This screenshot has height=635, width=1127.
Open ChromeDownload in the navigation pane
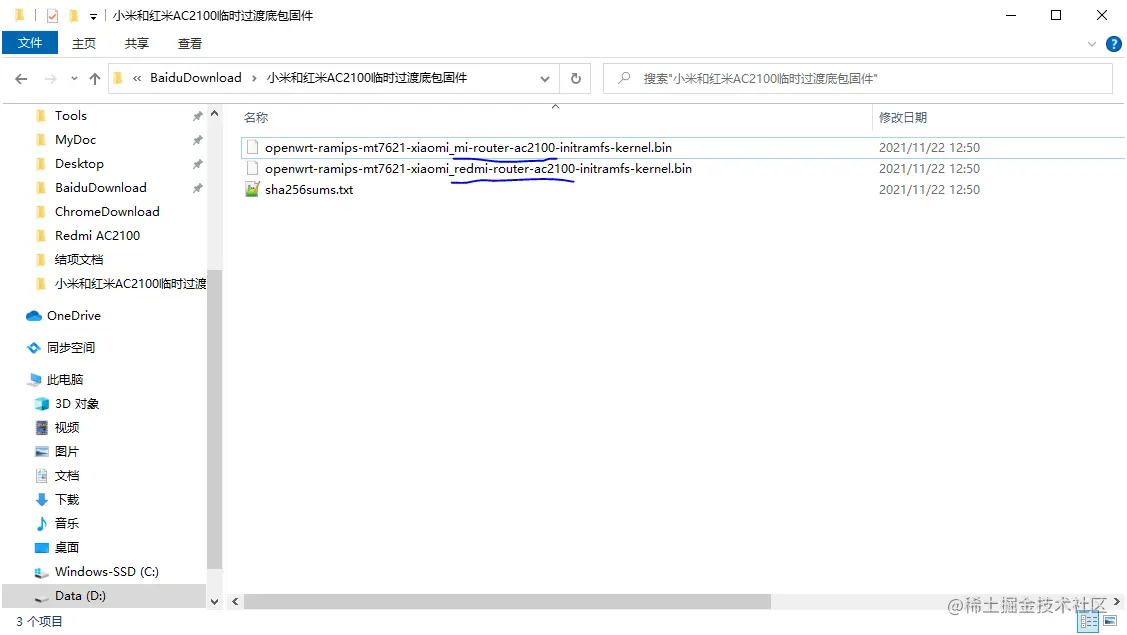click(107, 211)
